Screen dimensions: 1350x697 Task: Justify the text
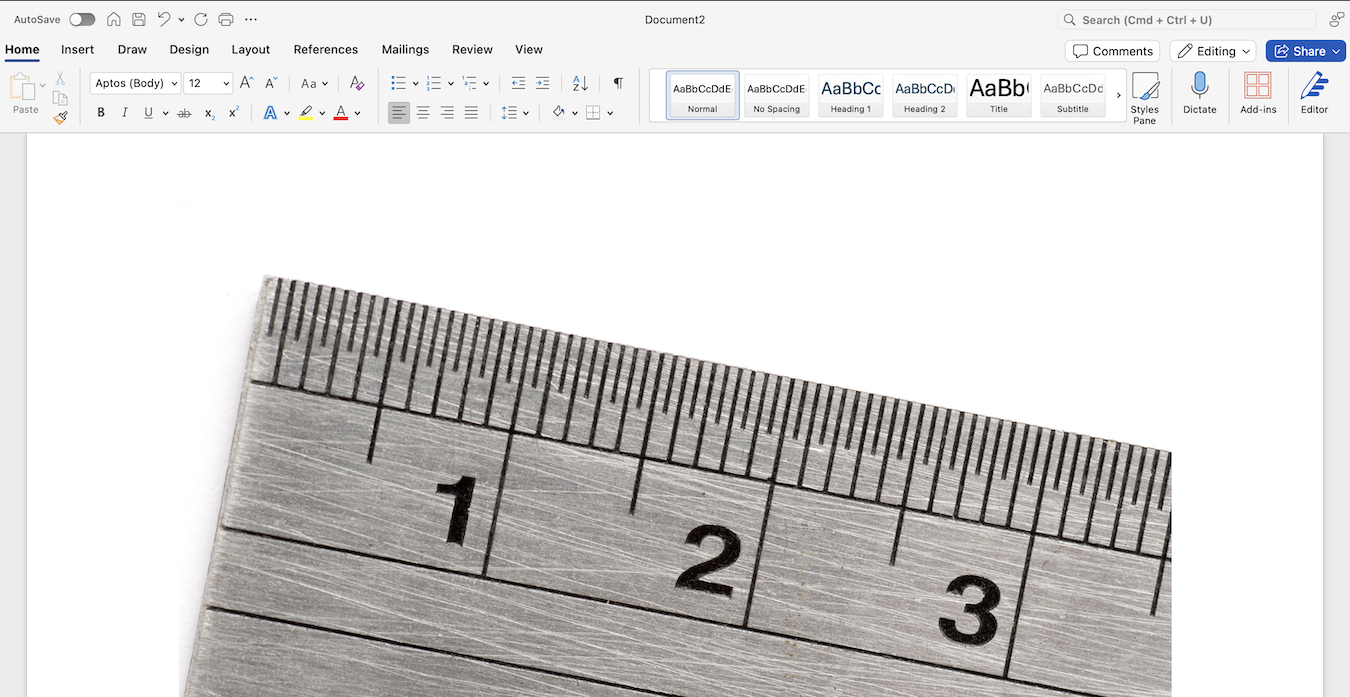pos(471,113)
